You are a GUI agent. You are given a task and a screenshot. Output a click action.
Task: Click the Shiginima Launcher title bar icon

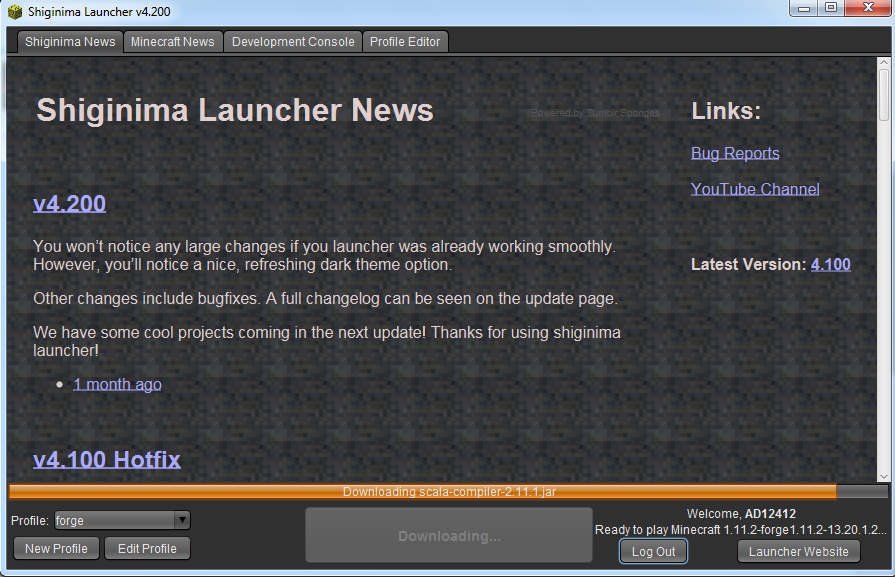click(15, 11)
